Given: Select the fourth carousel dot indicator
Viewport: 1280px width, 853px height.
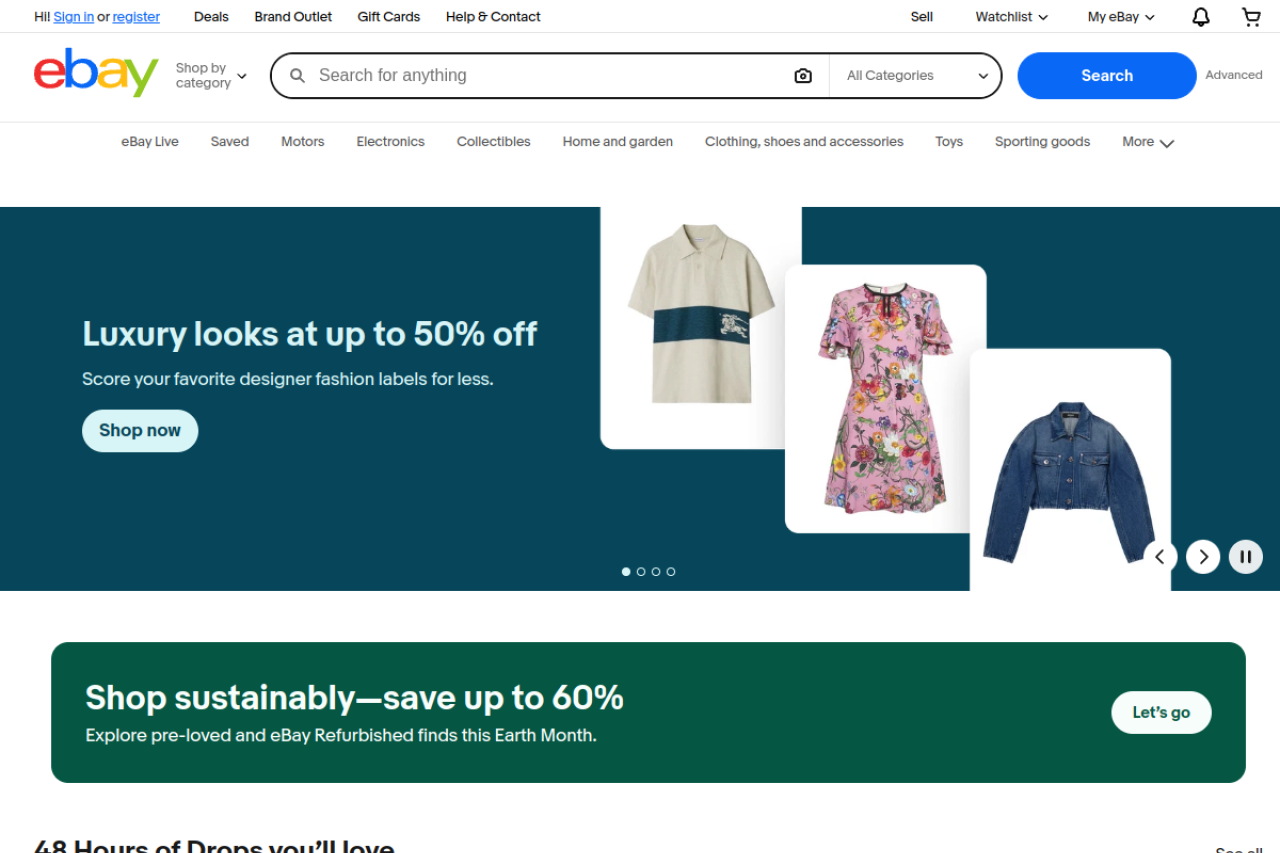Looking at the screenshot, I should pos(671,572).
